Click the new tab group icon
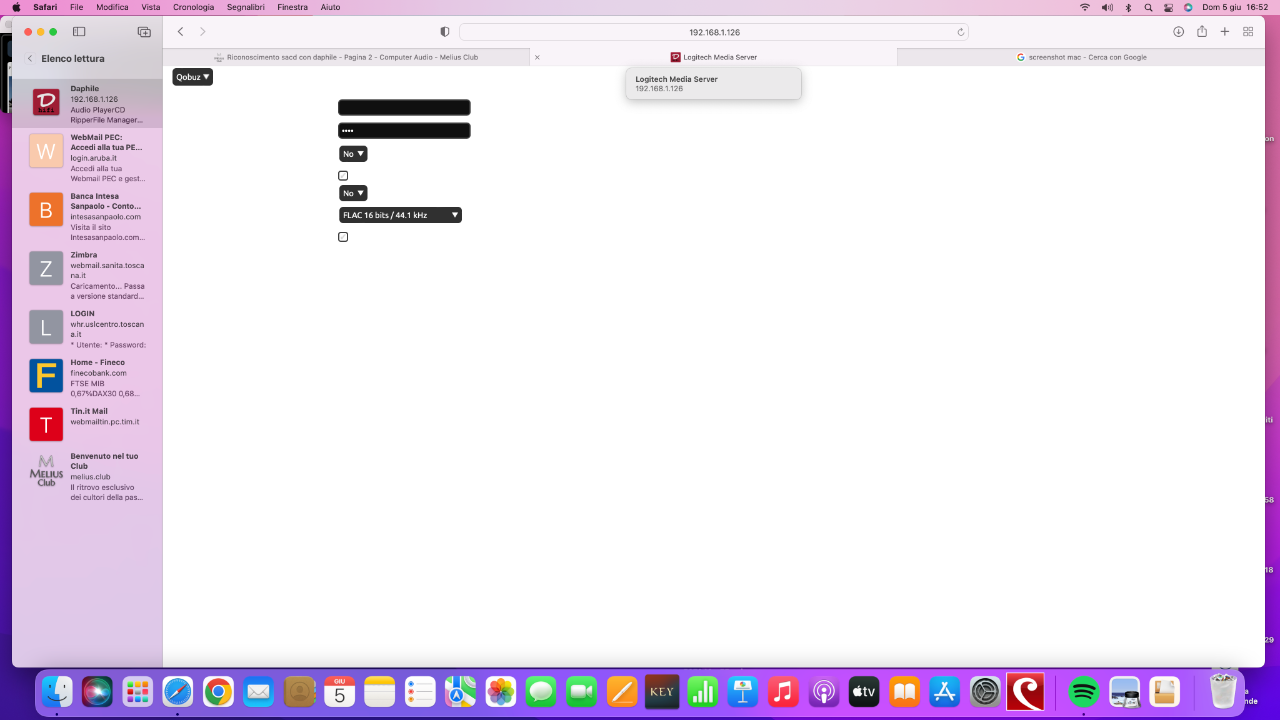 coord(144,32)
